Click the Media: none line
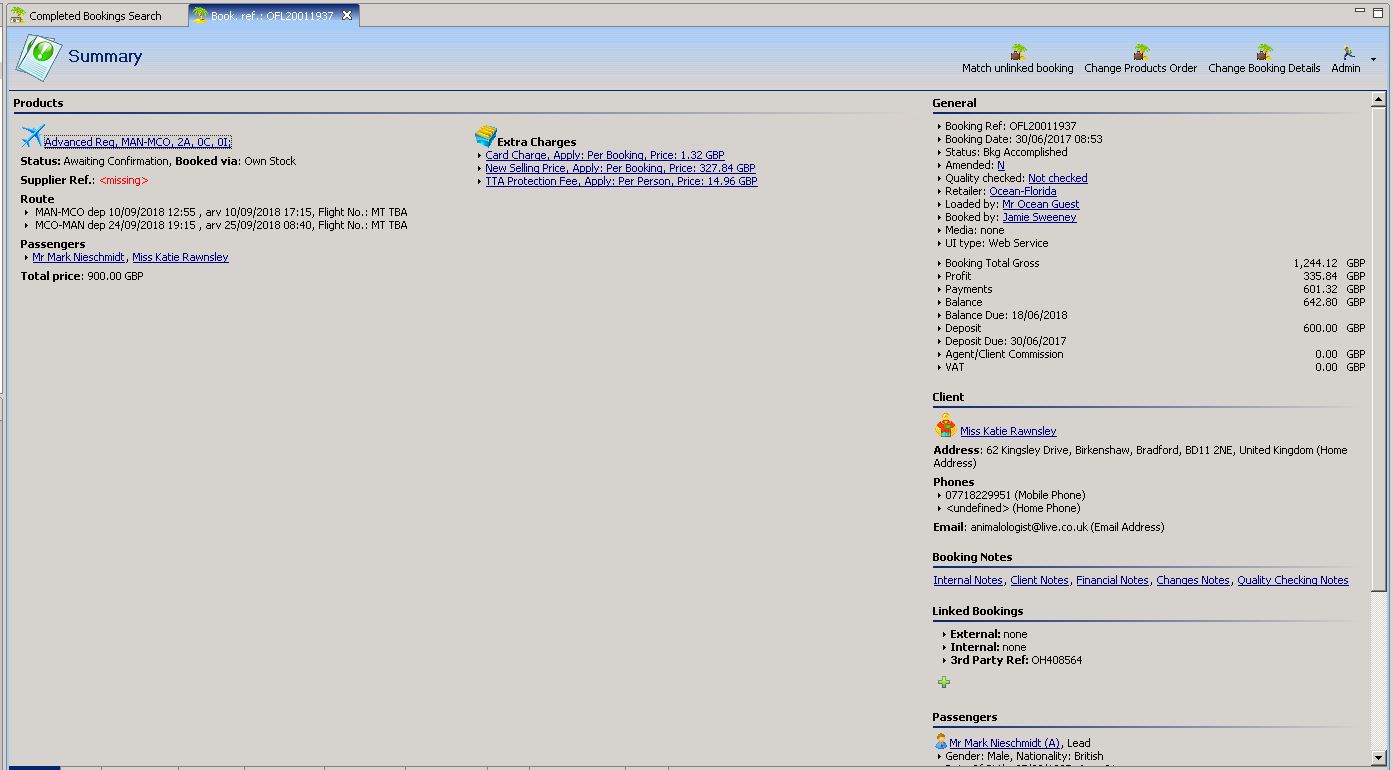This screenshot has width=1393, height=770. coord(975,231)
